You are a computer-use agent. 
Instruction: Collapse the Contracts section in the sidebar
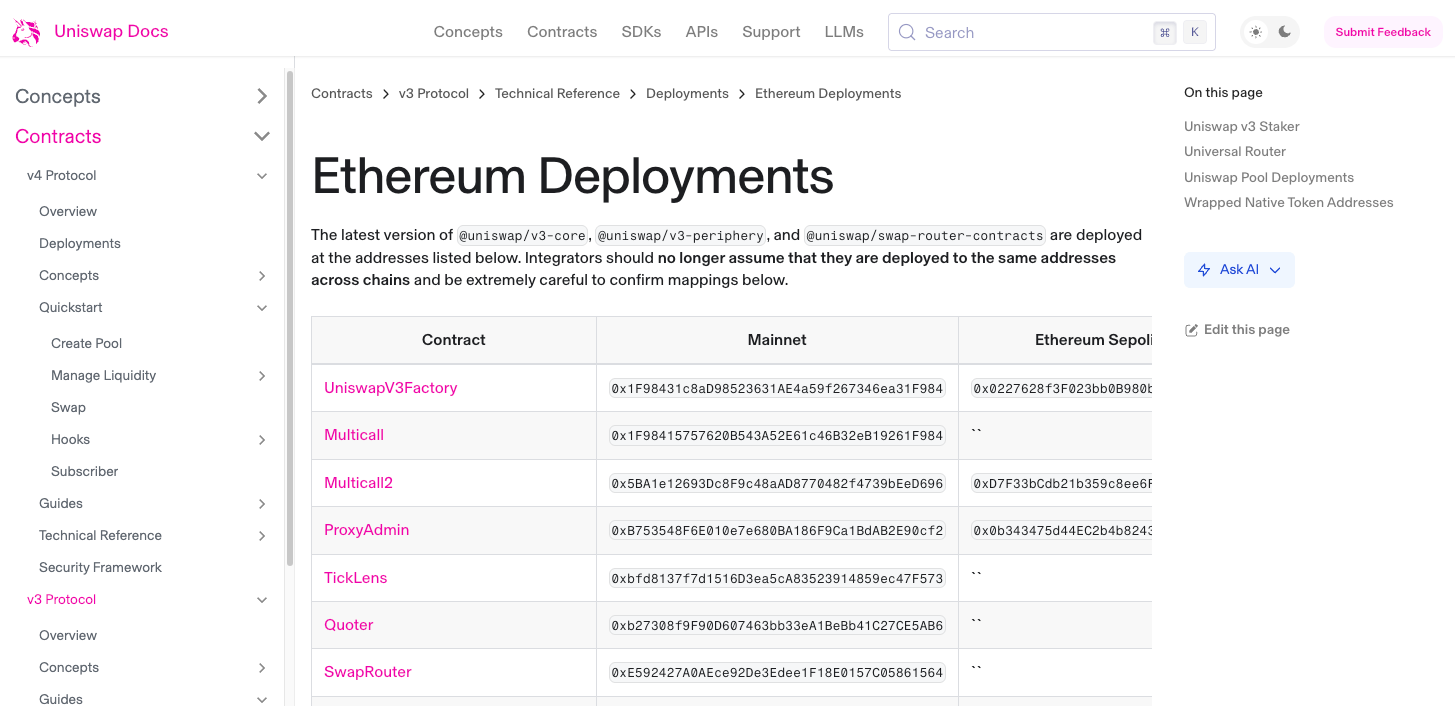coord(262,136)
